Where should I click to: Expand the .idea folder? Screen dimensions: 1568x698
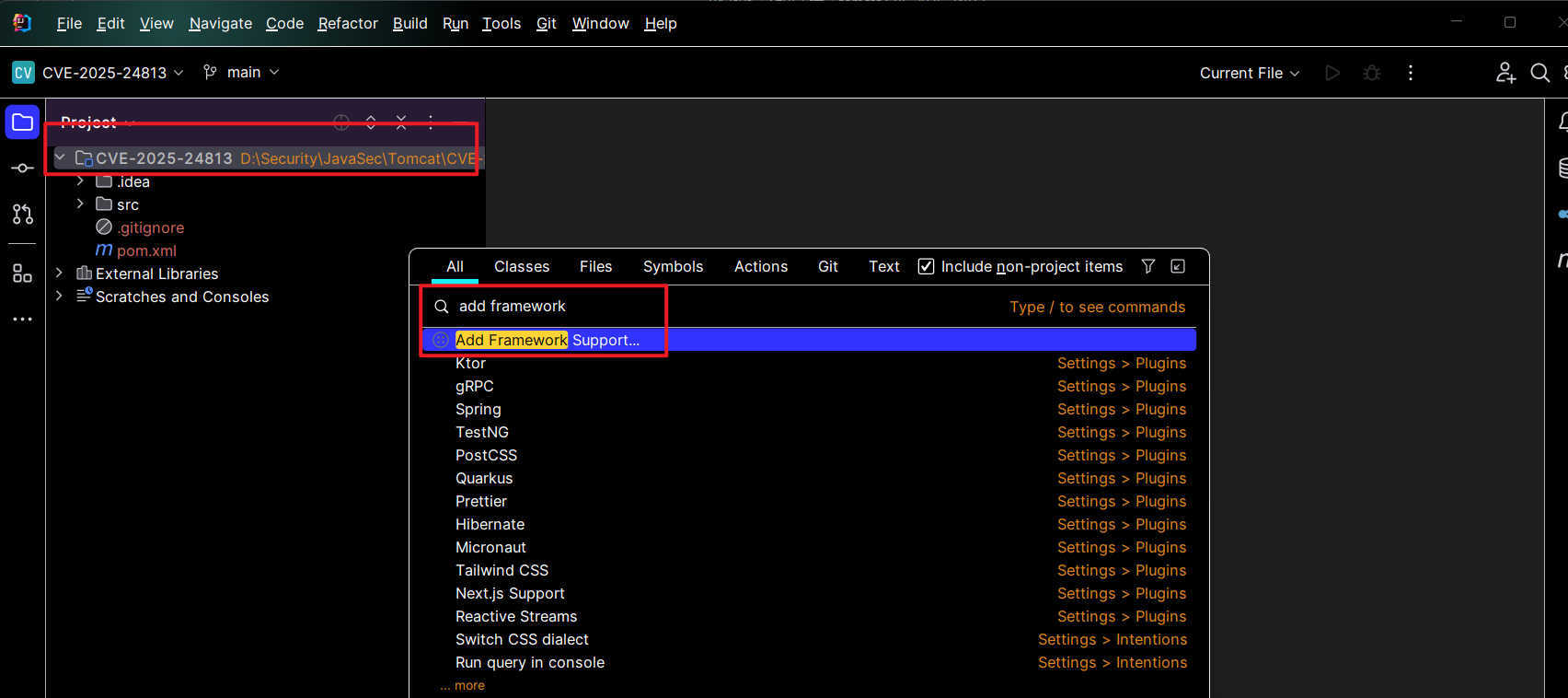click(80, 180)
